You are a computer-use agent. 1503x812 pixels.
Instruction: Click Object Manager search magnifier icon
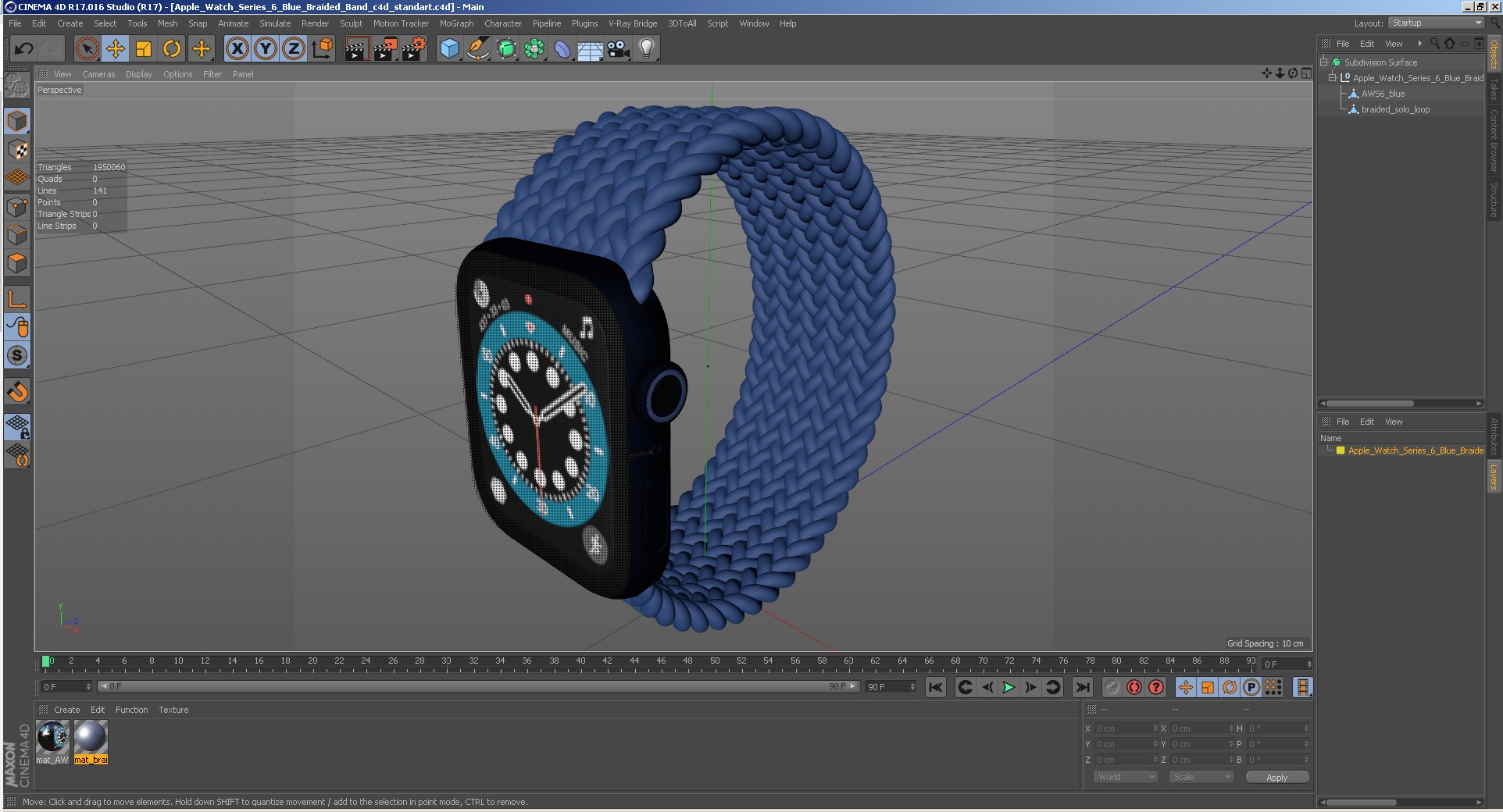(x=1435, y=44)
